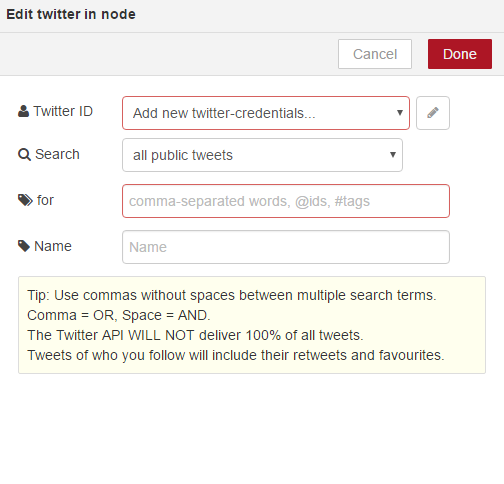Image resolution: width=504 pixels, height=484 pixels.
Task: Click the single tag icon beside the Name label
Action: click(x=24, y=246)
